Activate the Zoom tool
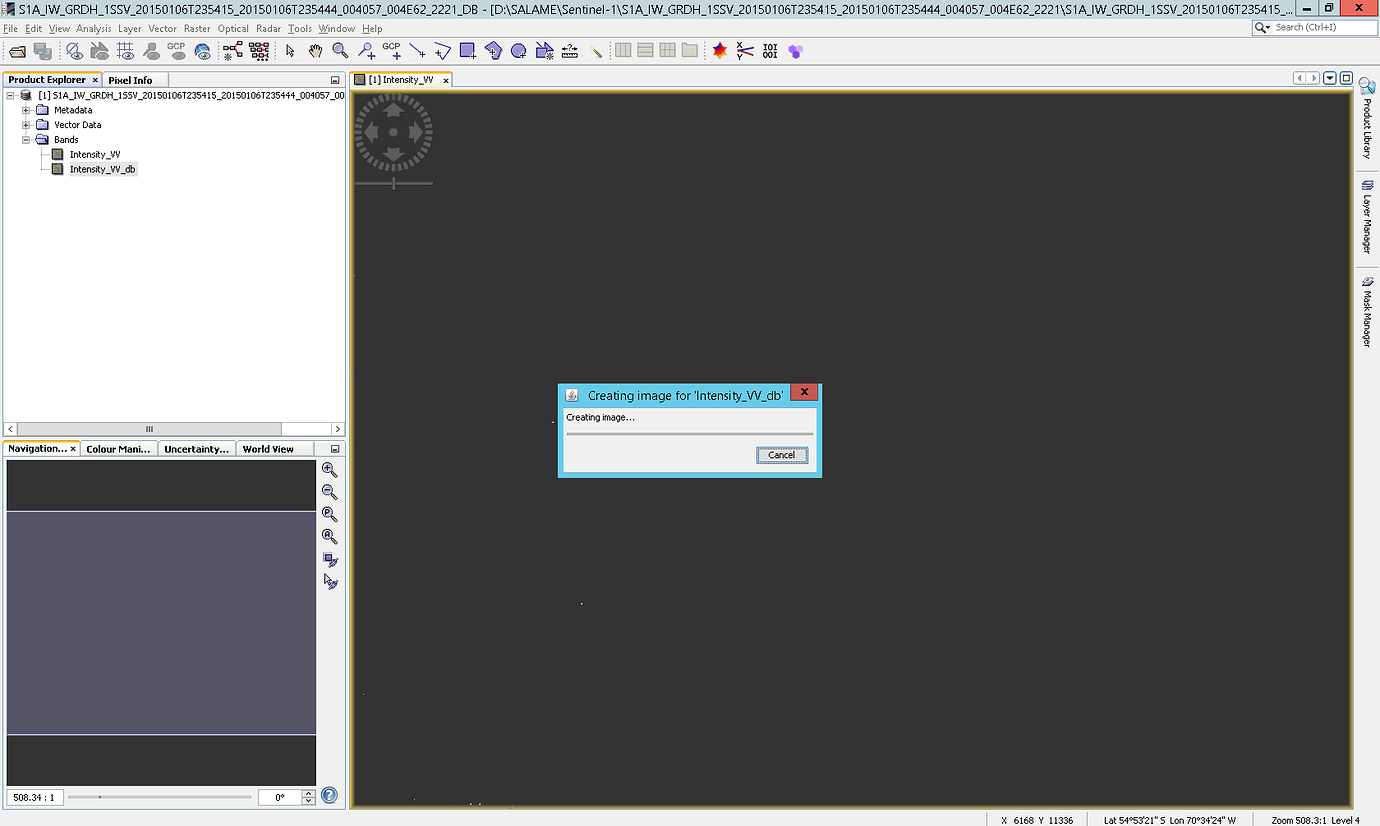The height and width of the screenshot is (826, 1380). point(339,50)
